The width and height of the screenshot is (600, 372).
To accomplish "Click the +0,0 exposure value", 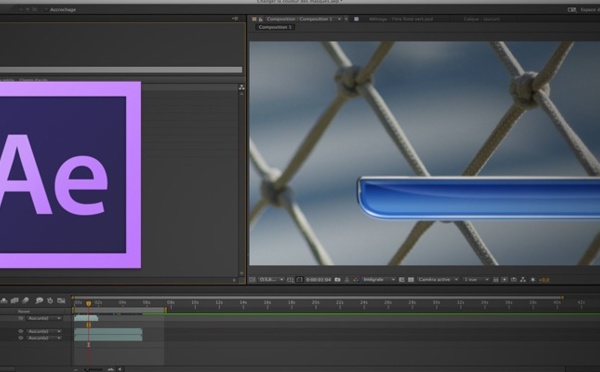I will click(544, 280).
